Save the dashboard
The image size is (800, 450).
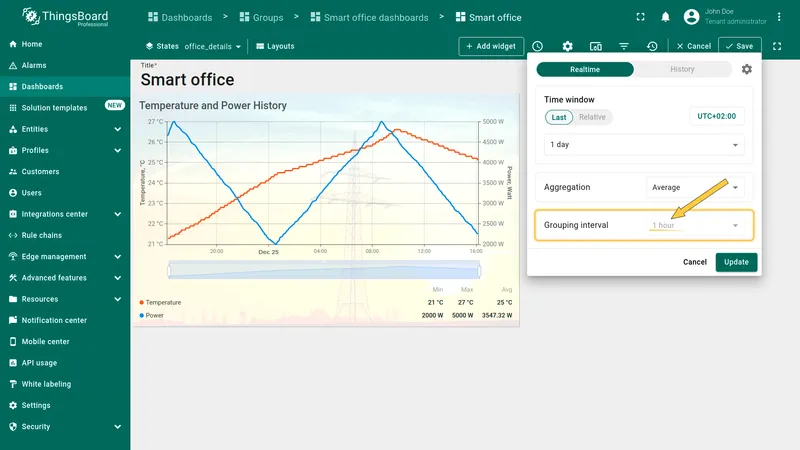coord(740,46)
